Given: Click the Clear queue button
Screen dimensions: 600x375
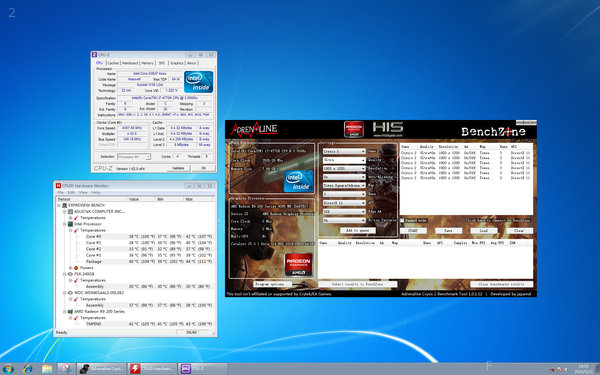Looking at the screenshot, I should tap(519, 231).
